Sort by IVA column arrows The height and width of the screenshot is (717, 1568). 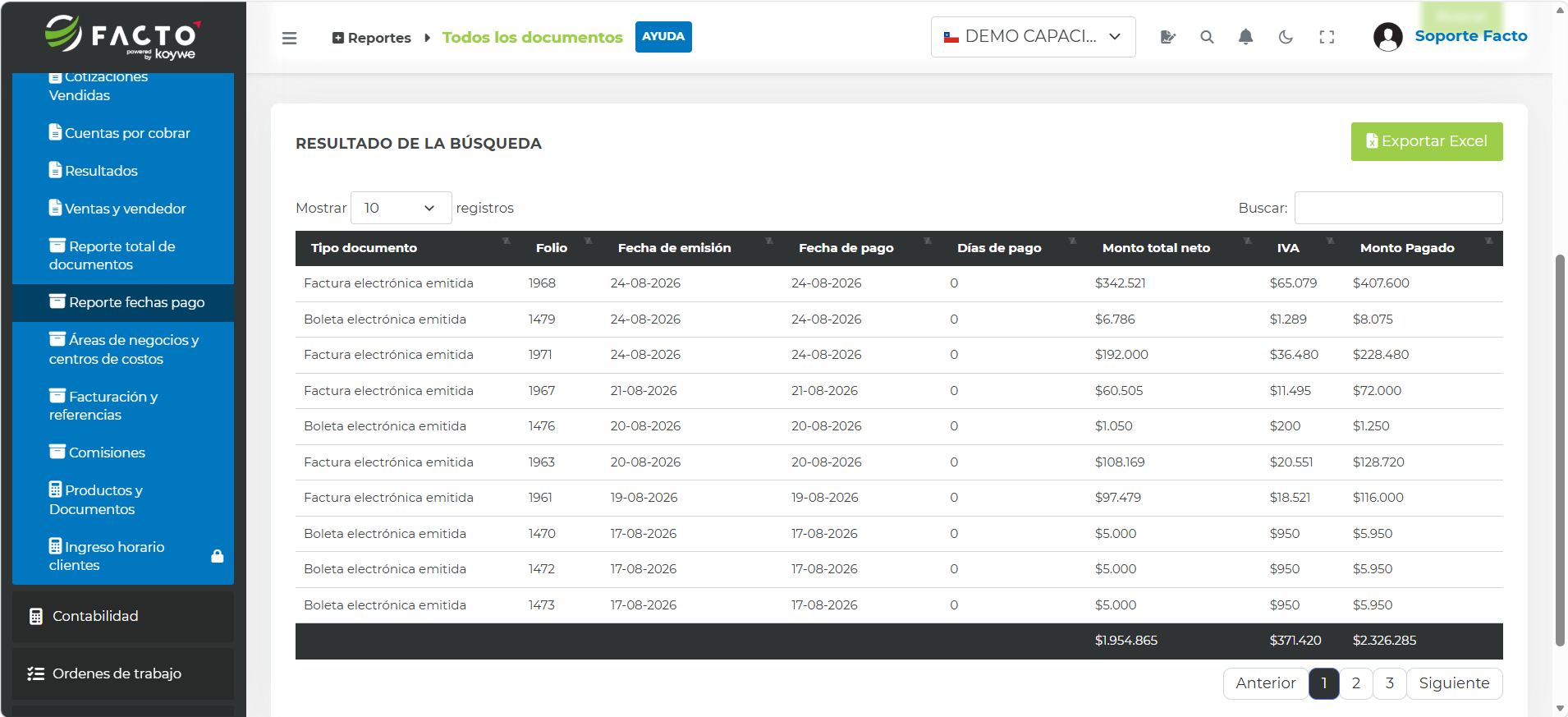point(1330,241)
